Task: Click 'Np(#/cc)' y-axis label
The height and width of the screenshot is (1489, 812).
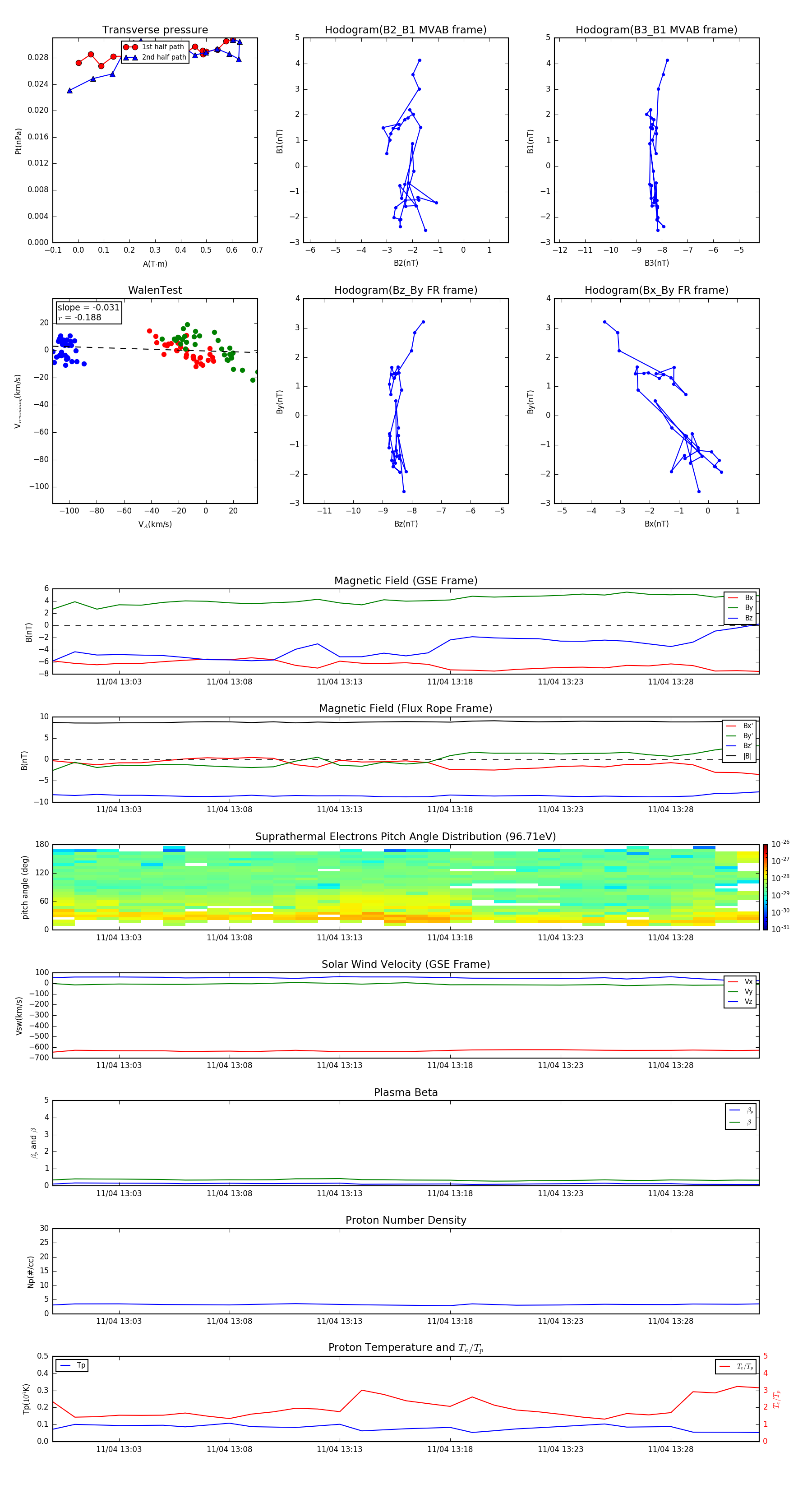Action: coord(31,1272)
